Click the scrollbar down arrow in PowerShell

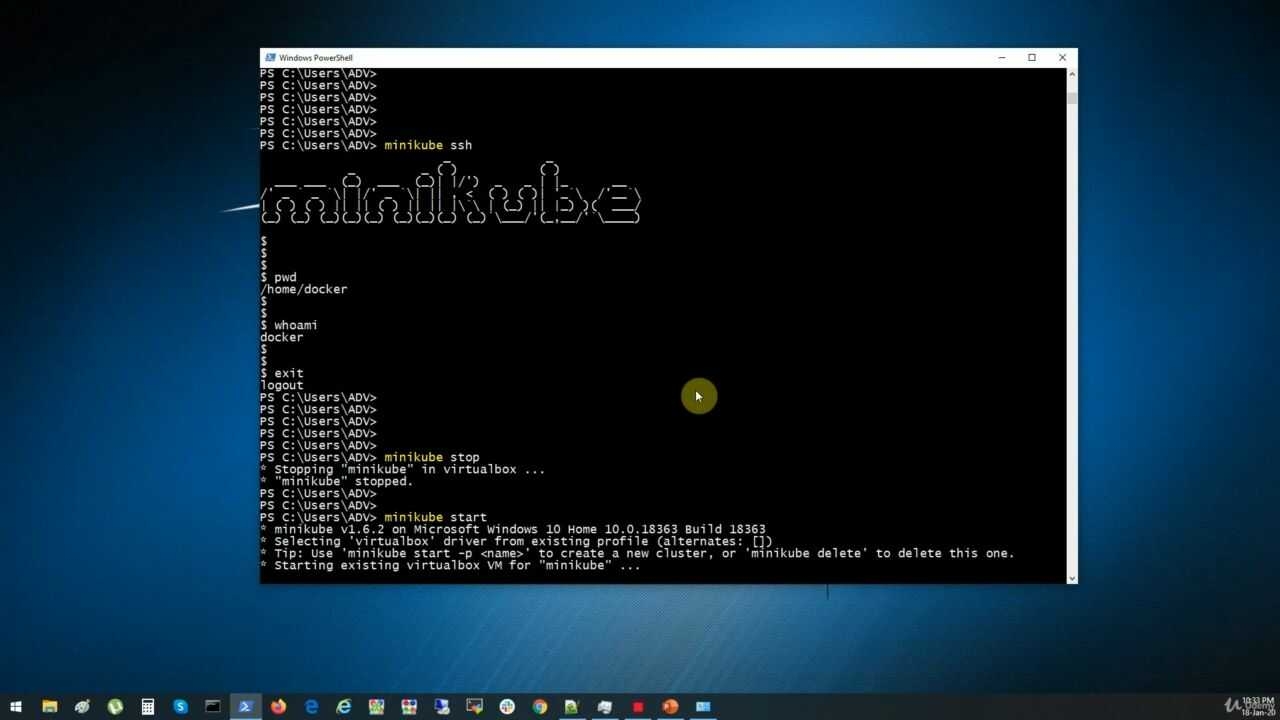click(x=1072, y=578)
